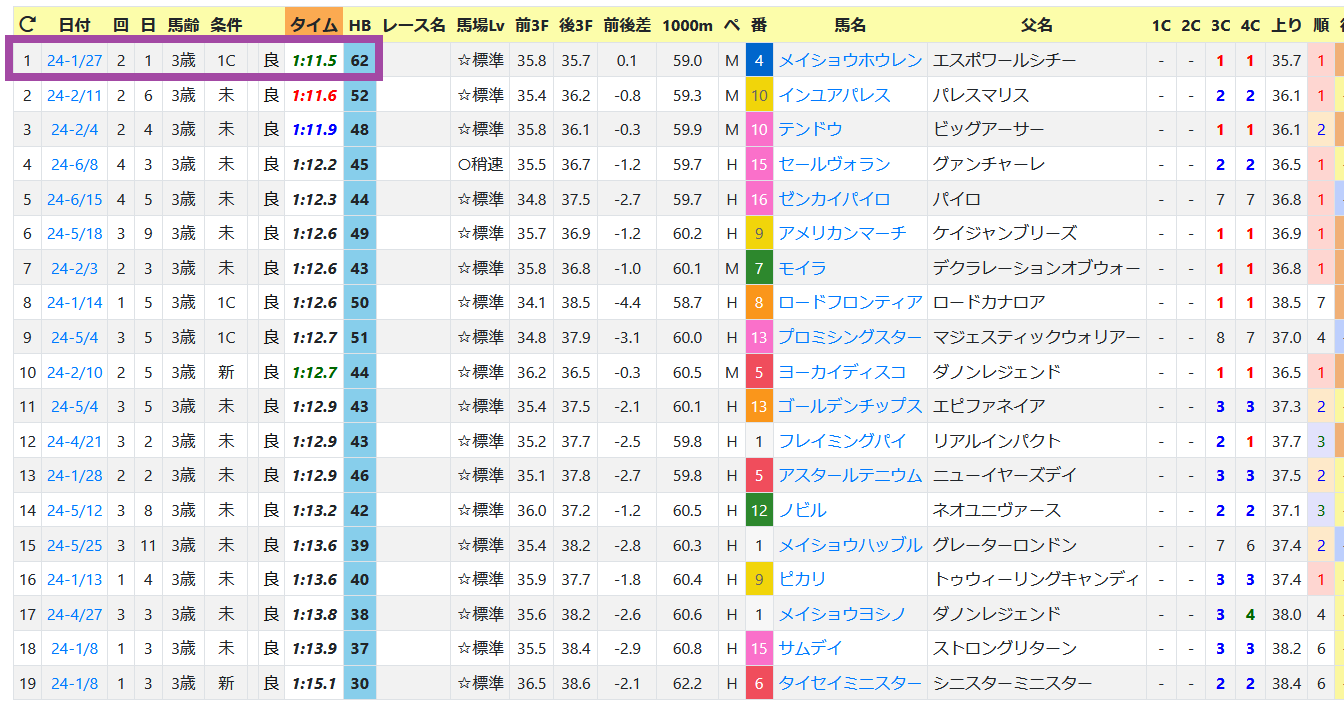Click the ○稍速 track level cell

click(480, 165)
